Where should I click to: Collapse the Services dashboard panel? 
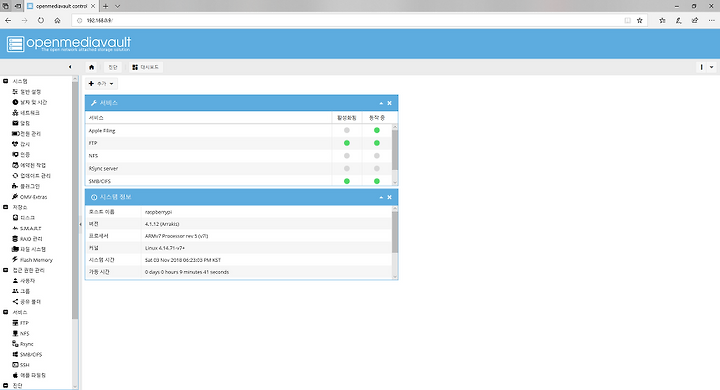coord(381,103)
